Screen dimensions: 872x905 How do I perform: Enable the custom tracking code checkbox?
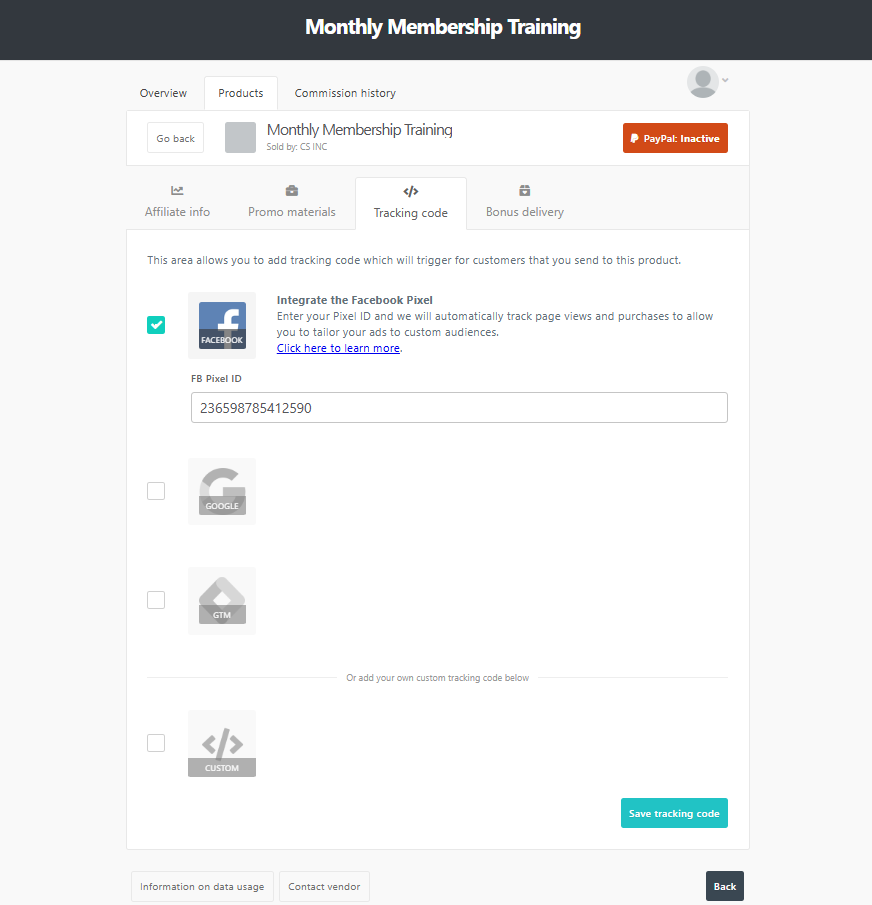(156, 743)
